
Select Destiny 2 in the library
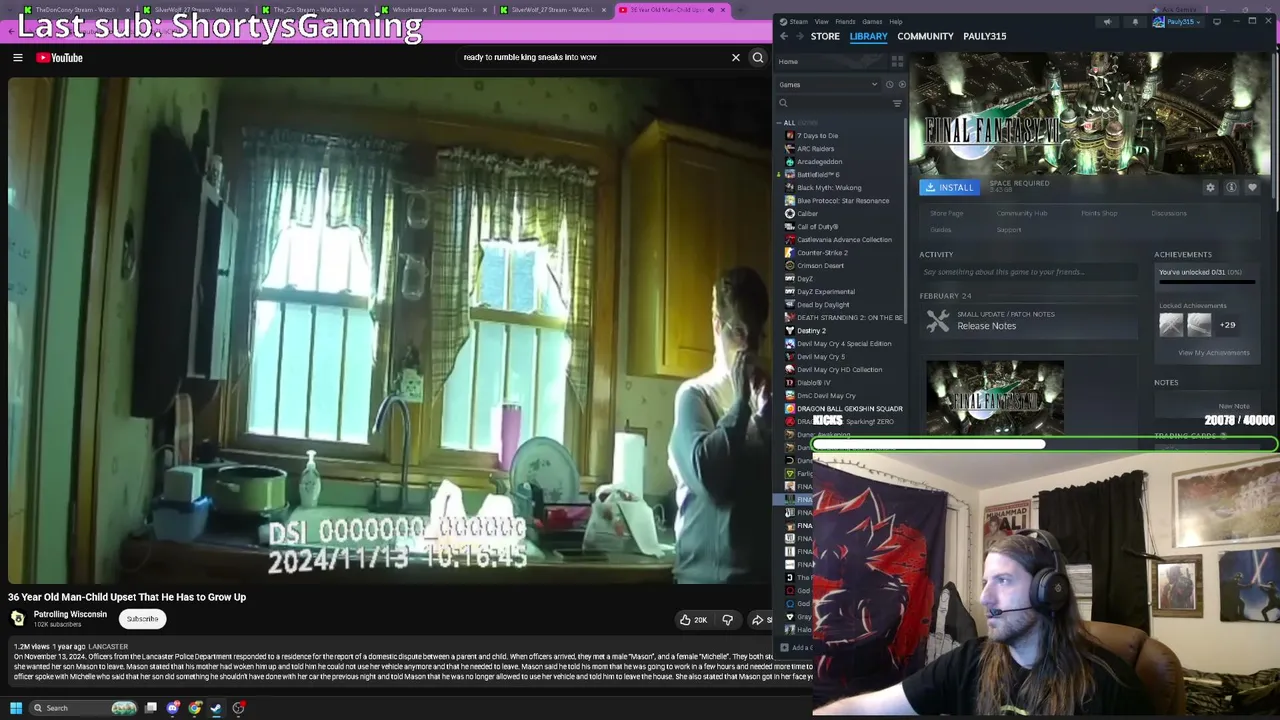[811, 331]
